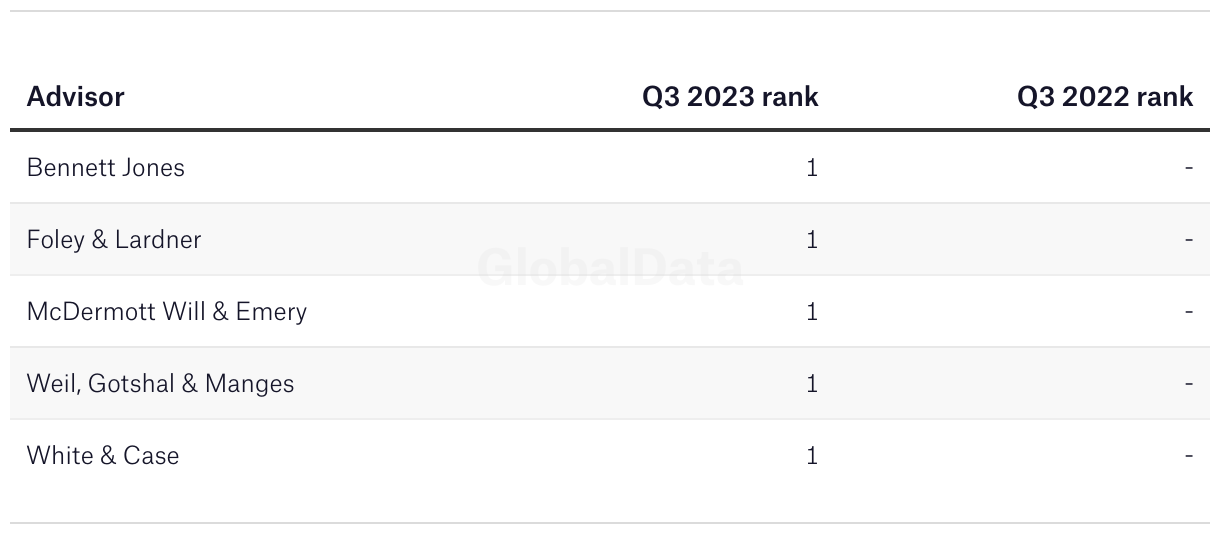Click the Advisor column header

76,97
